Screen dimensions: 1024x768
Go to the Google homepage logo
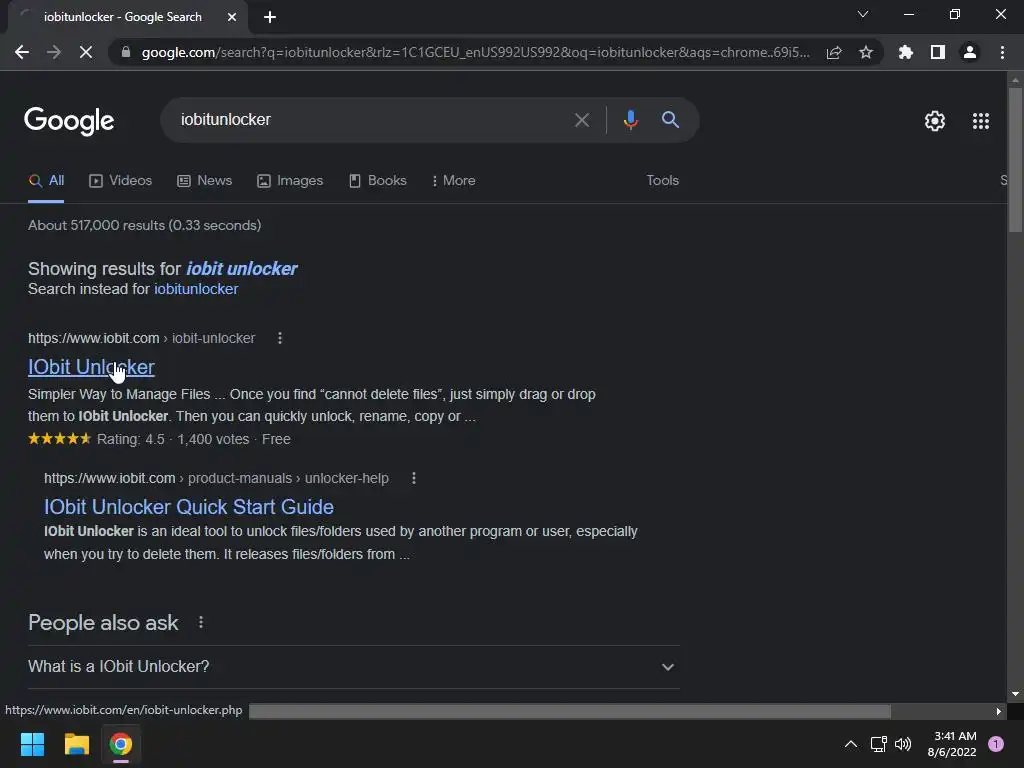coord(69,121)
